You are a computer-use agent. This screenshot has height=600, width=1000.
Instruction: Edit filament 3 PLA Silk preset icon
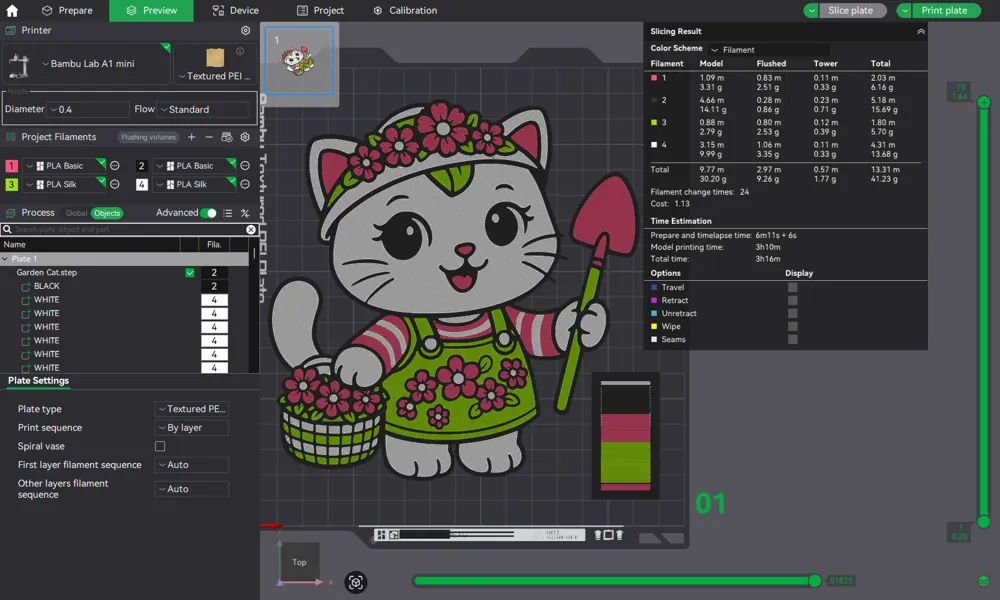point(115,184)
